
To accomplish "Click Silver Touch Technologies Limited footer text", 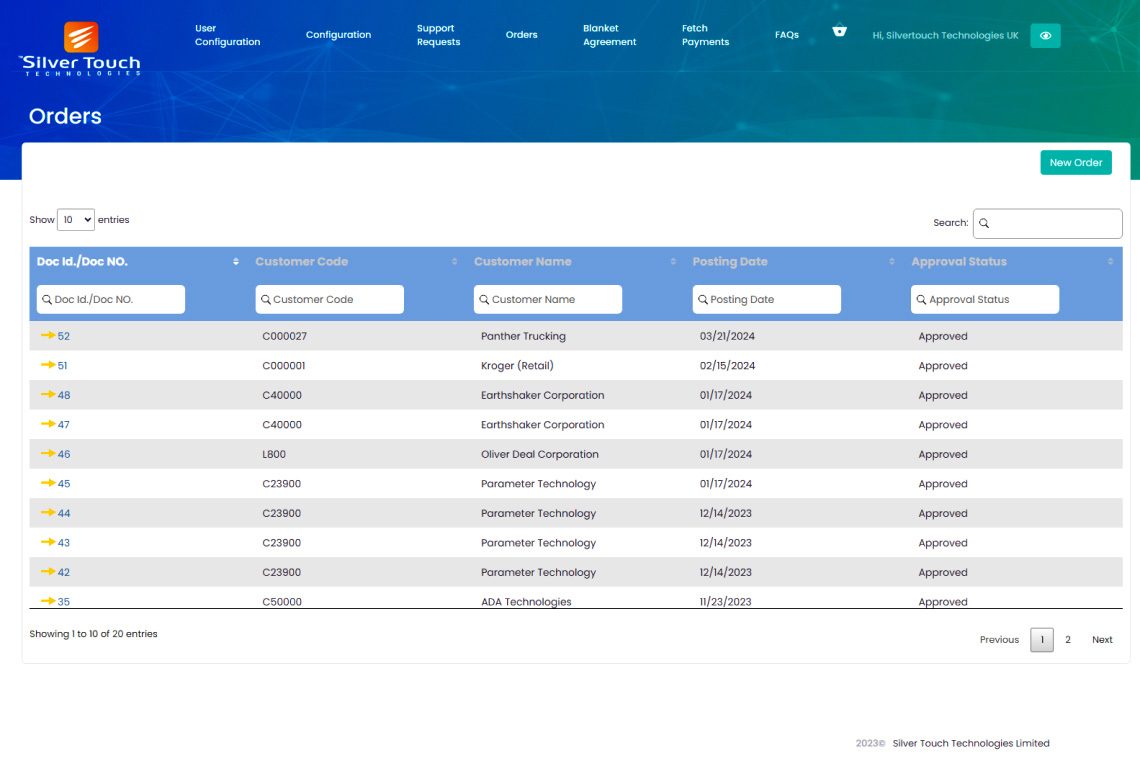I will 971,743.
